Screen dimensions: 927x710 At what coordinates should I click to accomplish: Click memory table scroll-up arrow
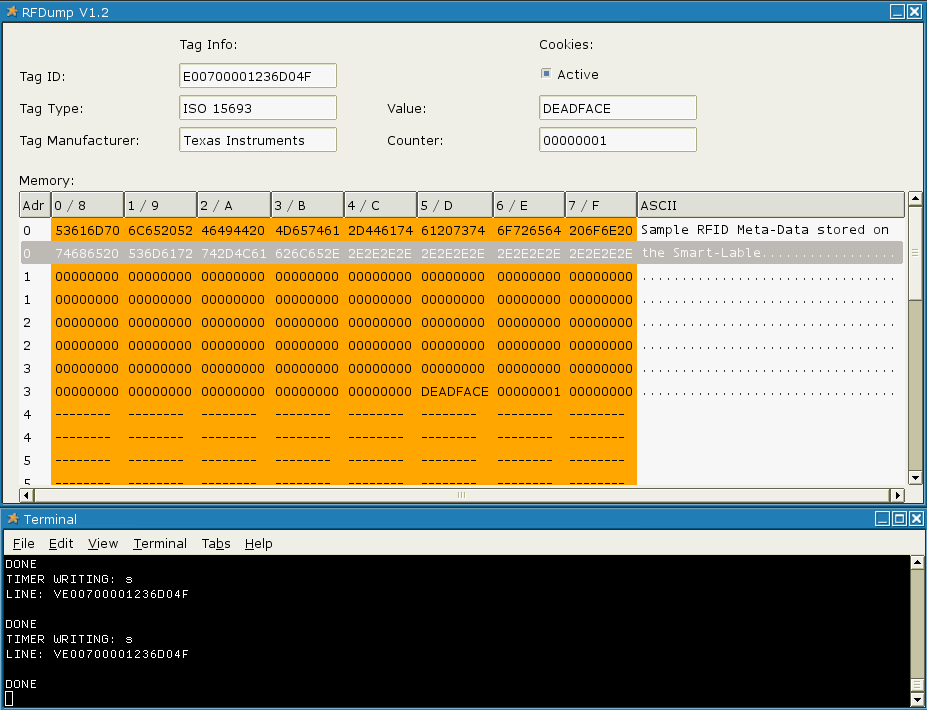coord(915,199)
